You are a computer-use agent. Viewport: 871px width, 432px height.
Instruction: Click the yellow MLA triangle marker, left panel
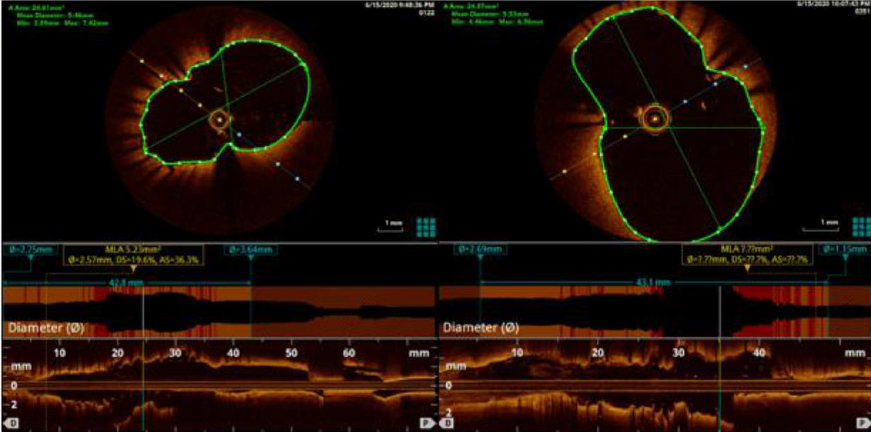tap(133, 269)
